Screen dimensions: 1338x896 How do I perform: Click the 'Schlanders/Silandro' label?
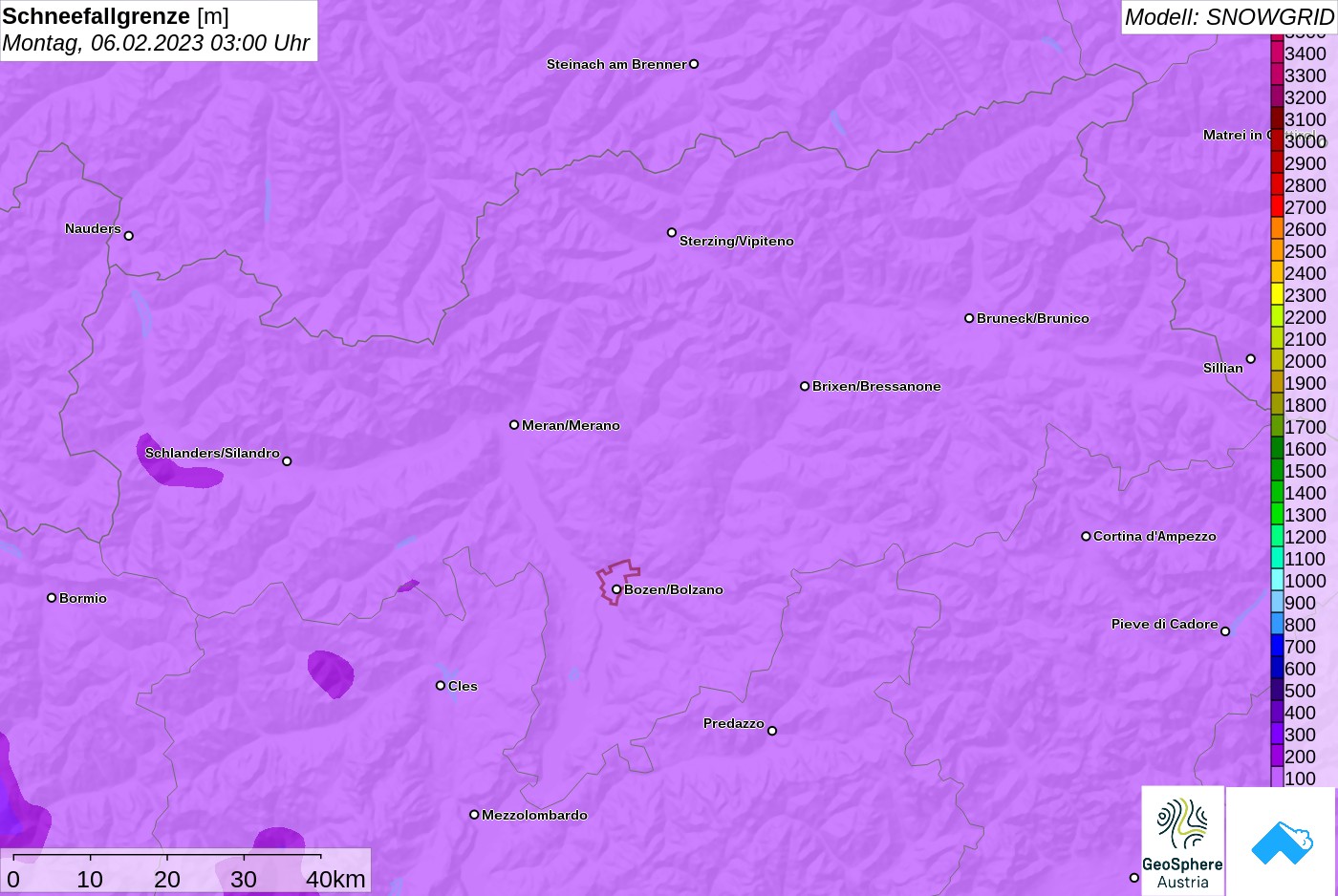[x=212, y=453]
